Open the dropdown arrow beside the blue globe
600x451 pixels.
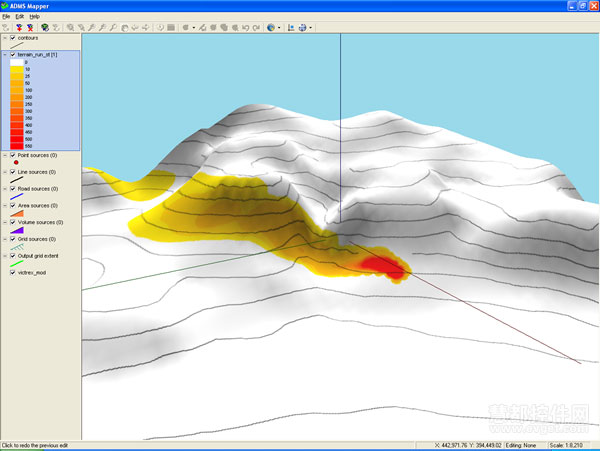[x=279, y=28]
